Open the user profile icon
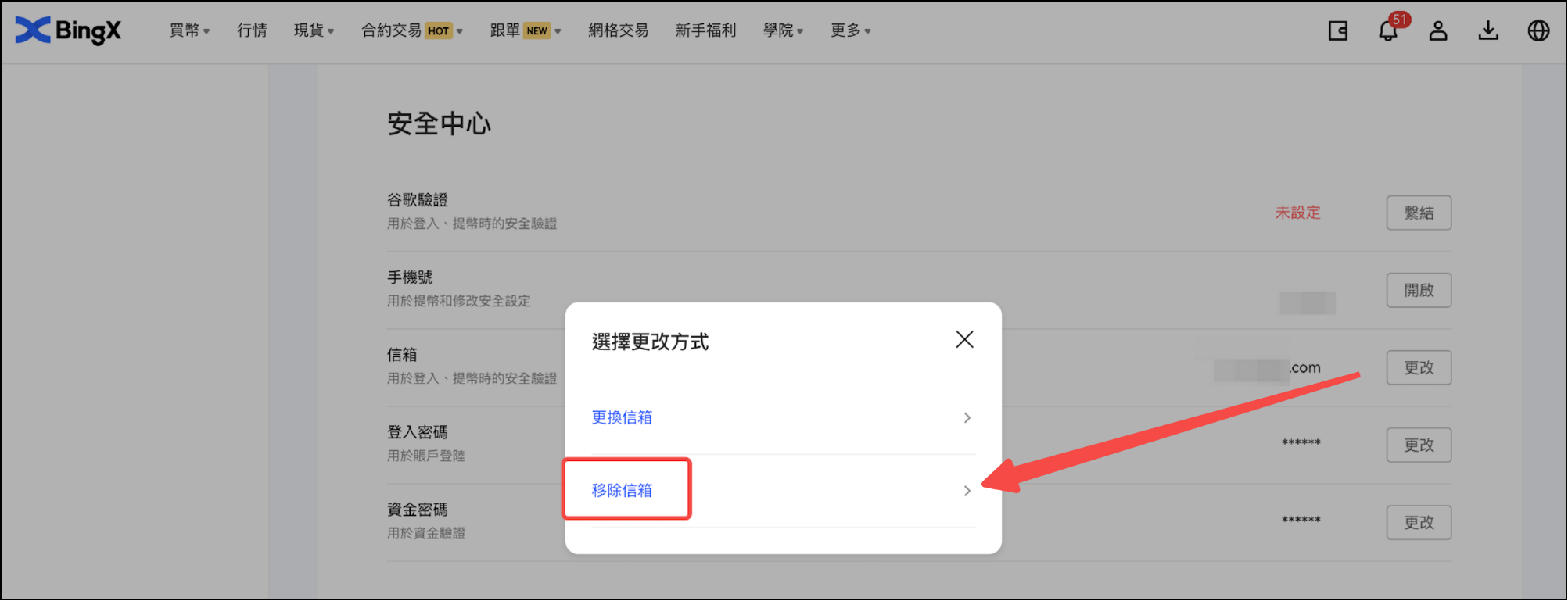1568x601 pixels. coord(1437,31)
